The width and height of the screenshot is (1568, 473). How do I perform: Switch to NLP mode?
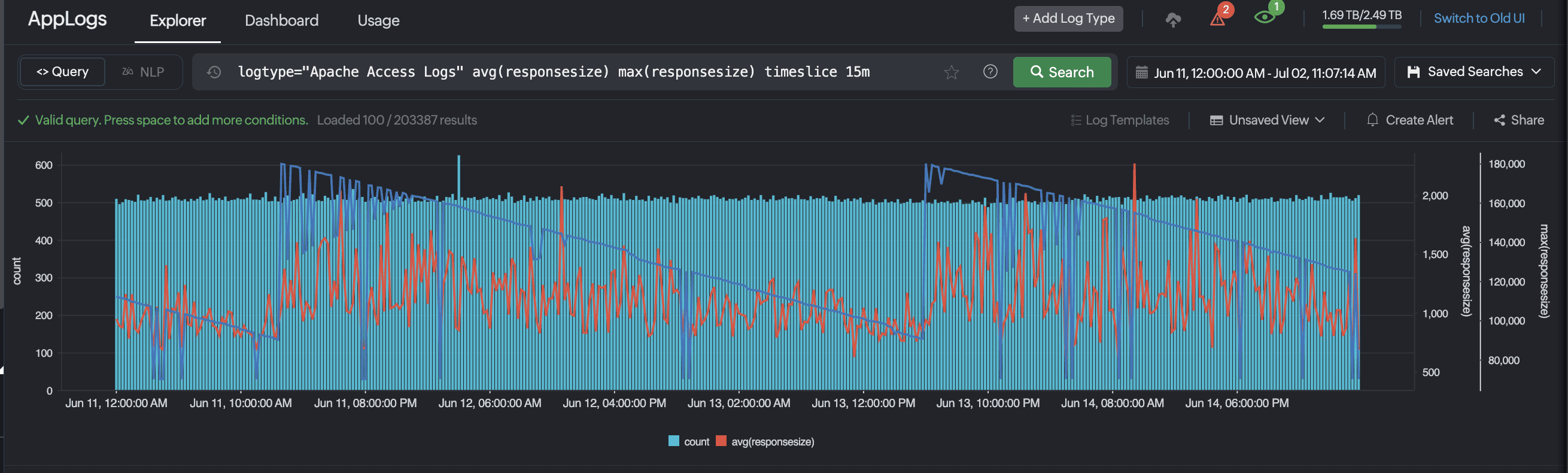[x=143, y=72]
